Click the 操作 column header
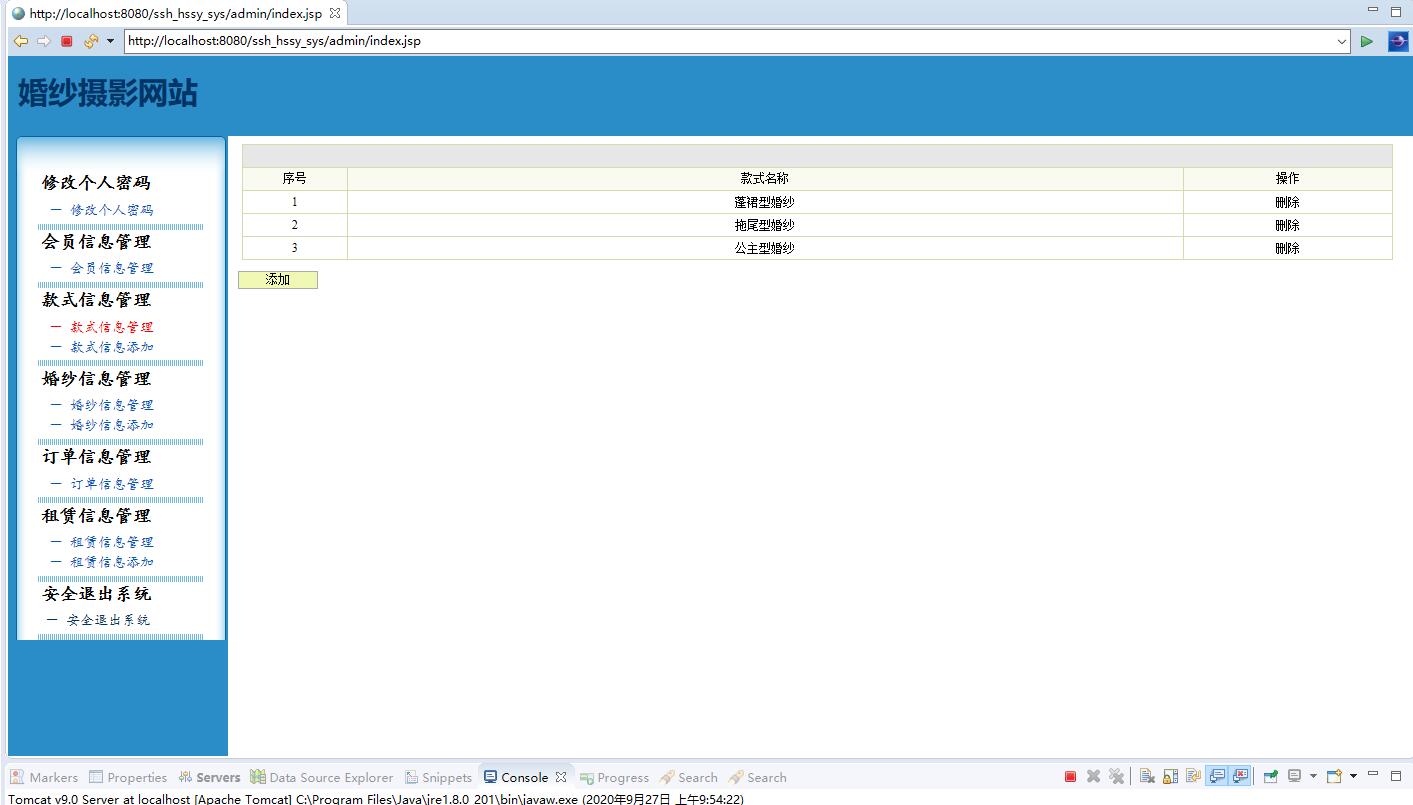 1287,178
